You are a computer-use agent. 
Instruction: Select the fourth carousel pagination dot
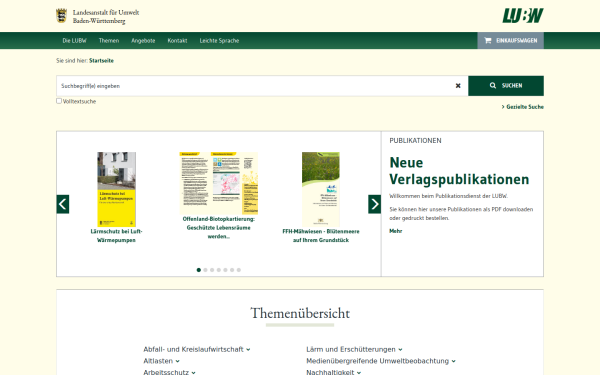click(219, 270)
